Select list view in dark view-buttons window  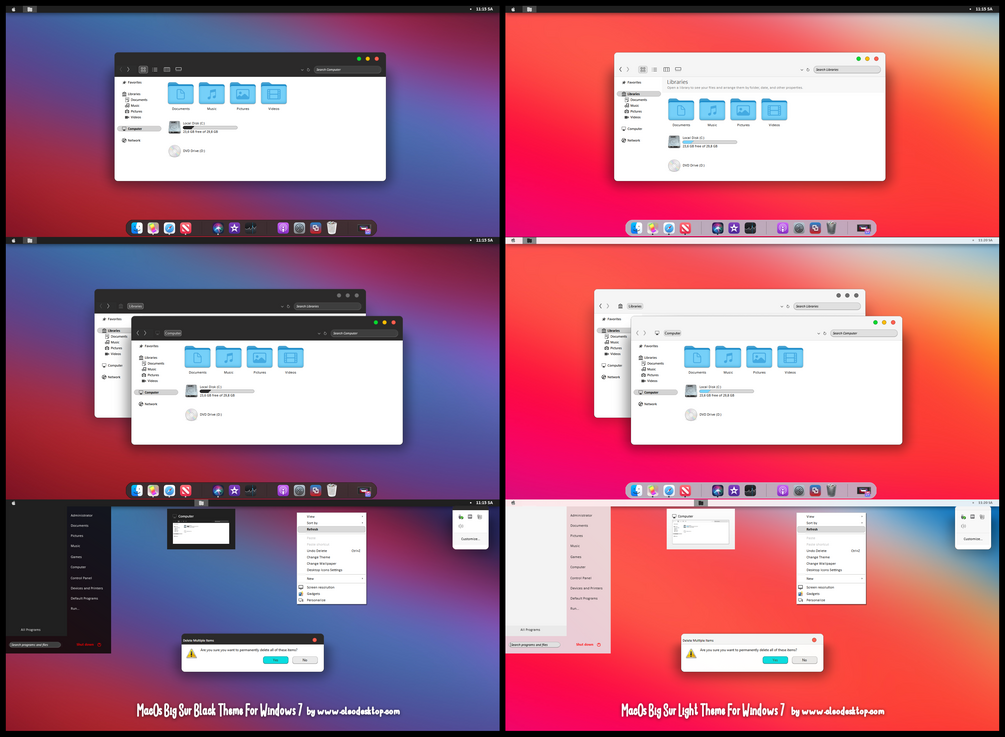155,69
